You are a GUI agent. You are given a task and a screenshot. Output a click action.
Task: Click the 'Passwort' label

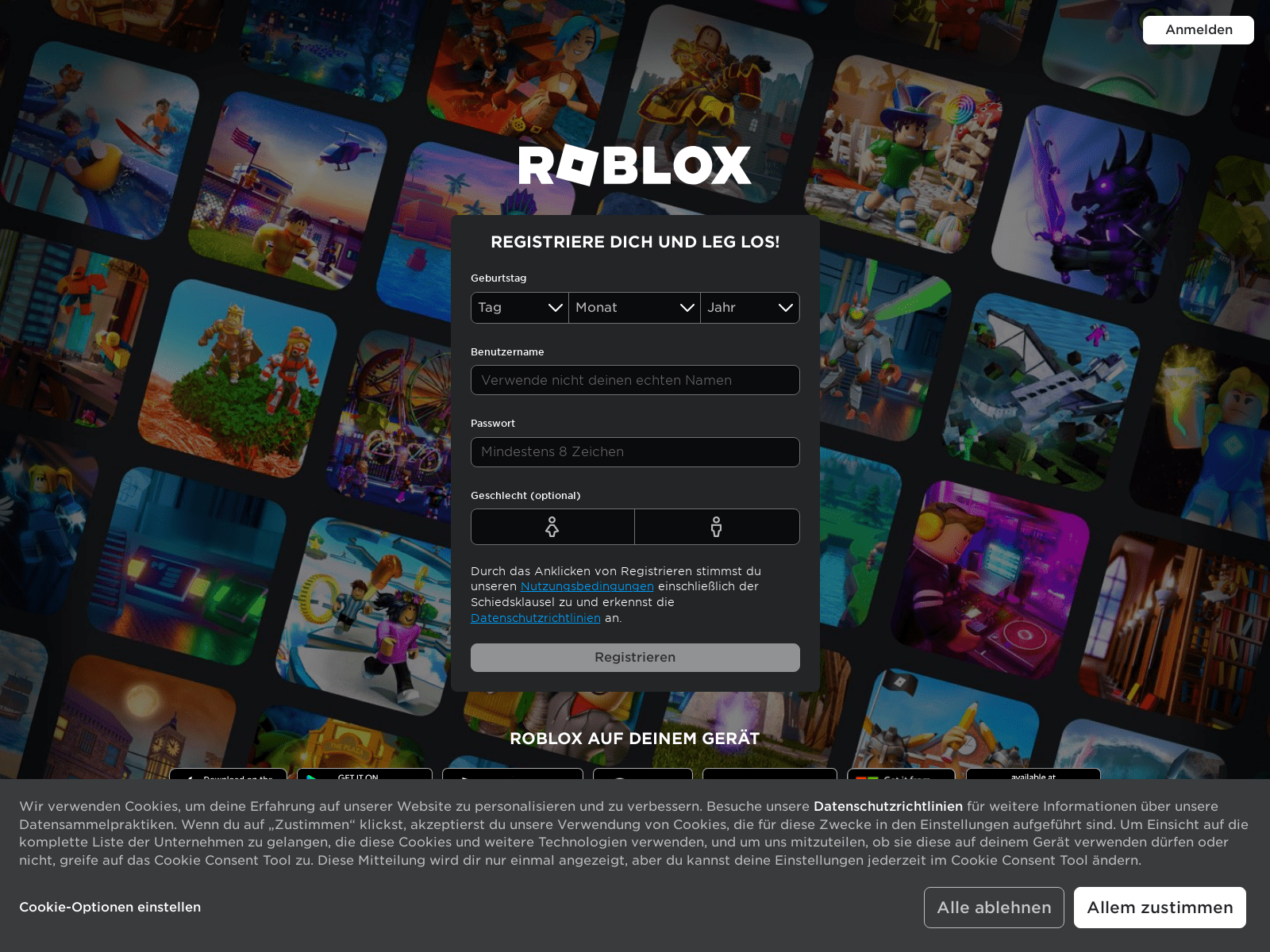493,424
